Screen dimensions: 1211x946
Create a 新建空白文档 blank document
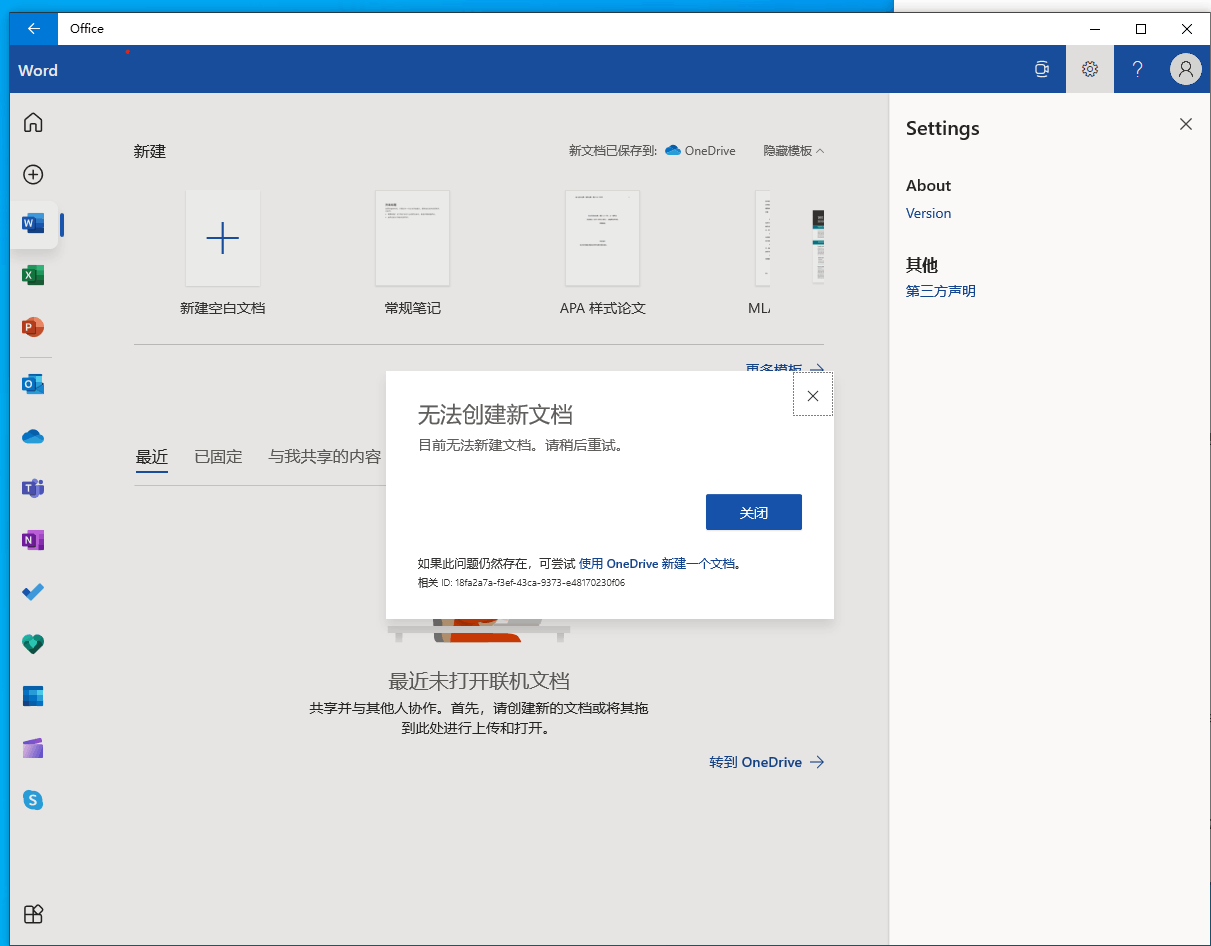coord(223,254)
